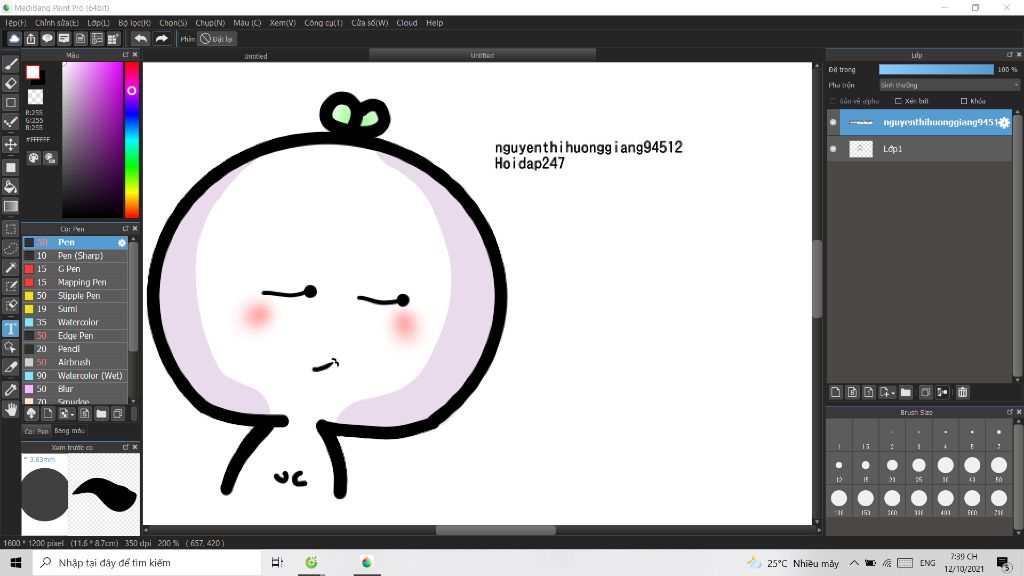Close the Màu color panel
1024x576 pixels.
pos(135,55)
